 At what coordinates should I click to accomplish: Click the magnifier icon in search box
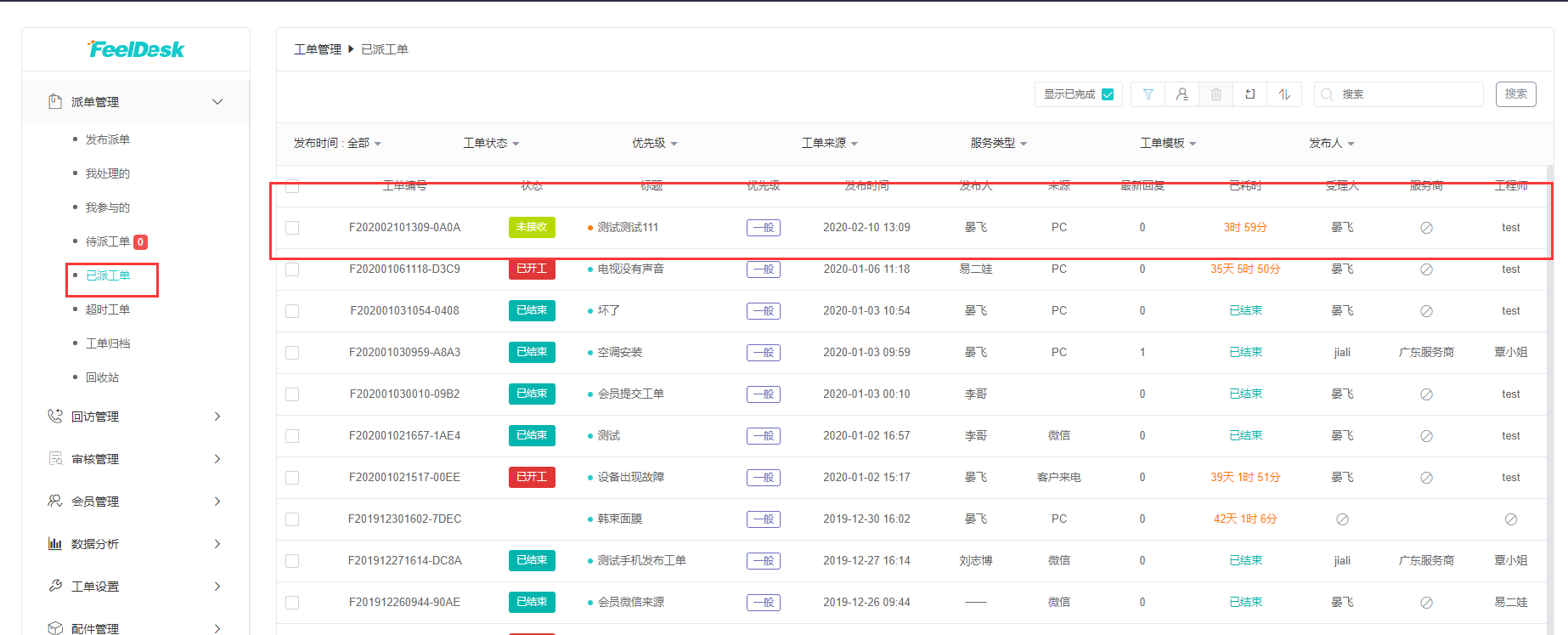[x=1327, y=94]
